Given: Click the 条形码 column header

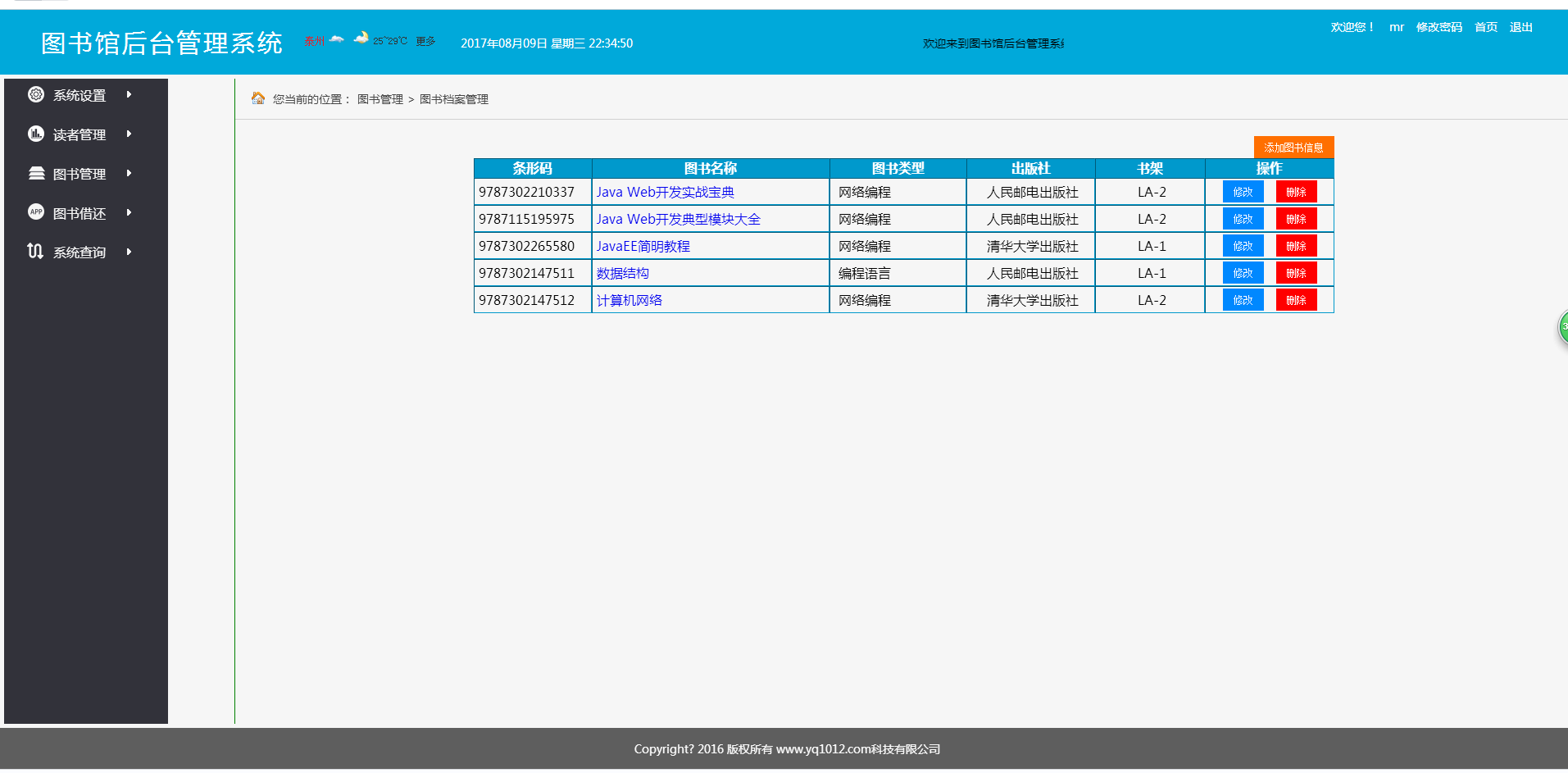Looking at the screenshot, I should (533, 168).
